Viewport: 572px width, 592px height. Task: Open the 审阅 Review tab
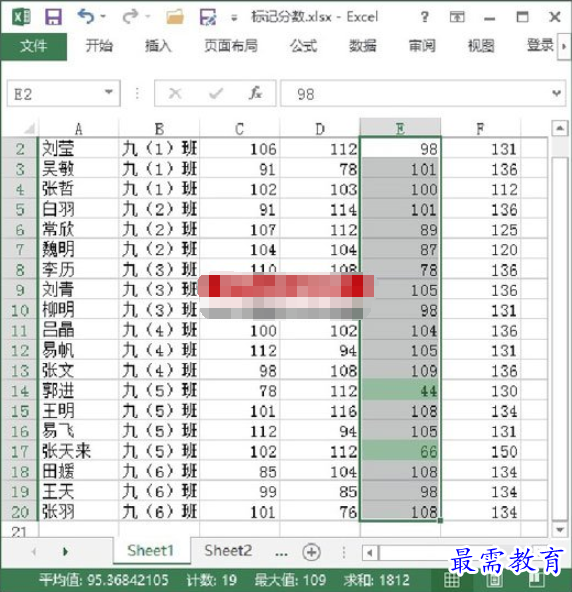422,46
